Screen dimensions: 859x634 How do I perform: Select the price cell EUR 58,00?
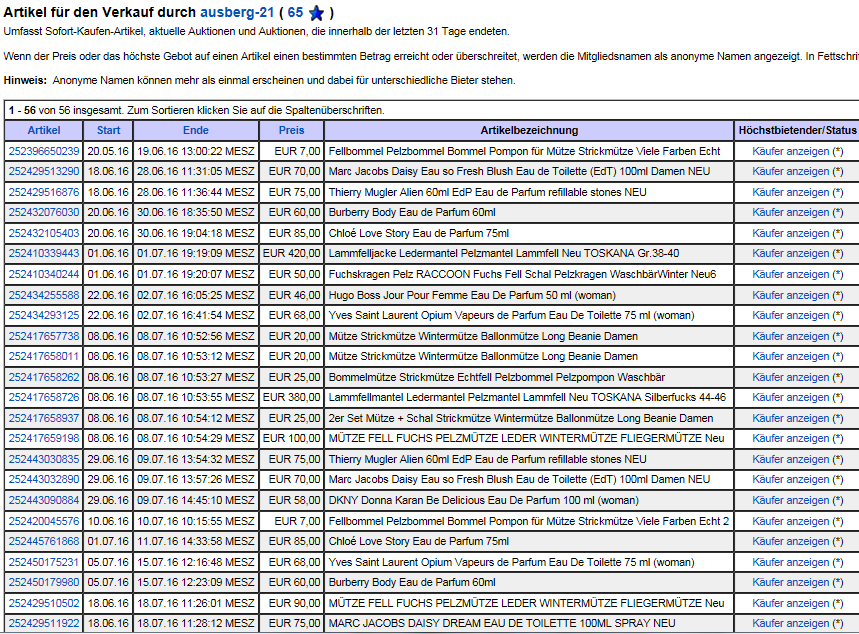point(294,501)
